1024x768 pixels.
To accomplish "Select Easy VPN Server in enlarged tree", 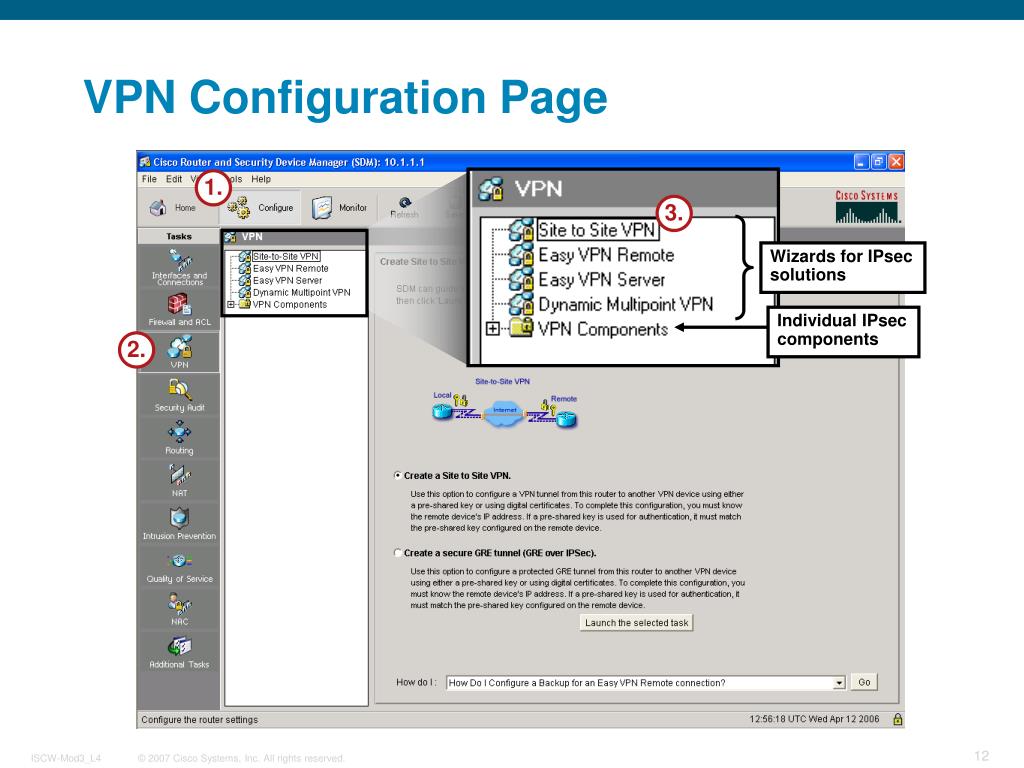I will coord(601,280).
